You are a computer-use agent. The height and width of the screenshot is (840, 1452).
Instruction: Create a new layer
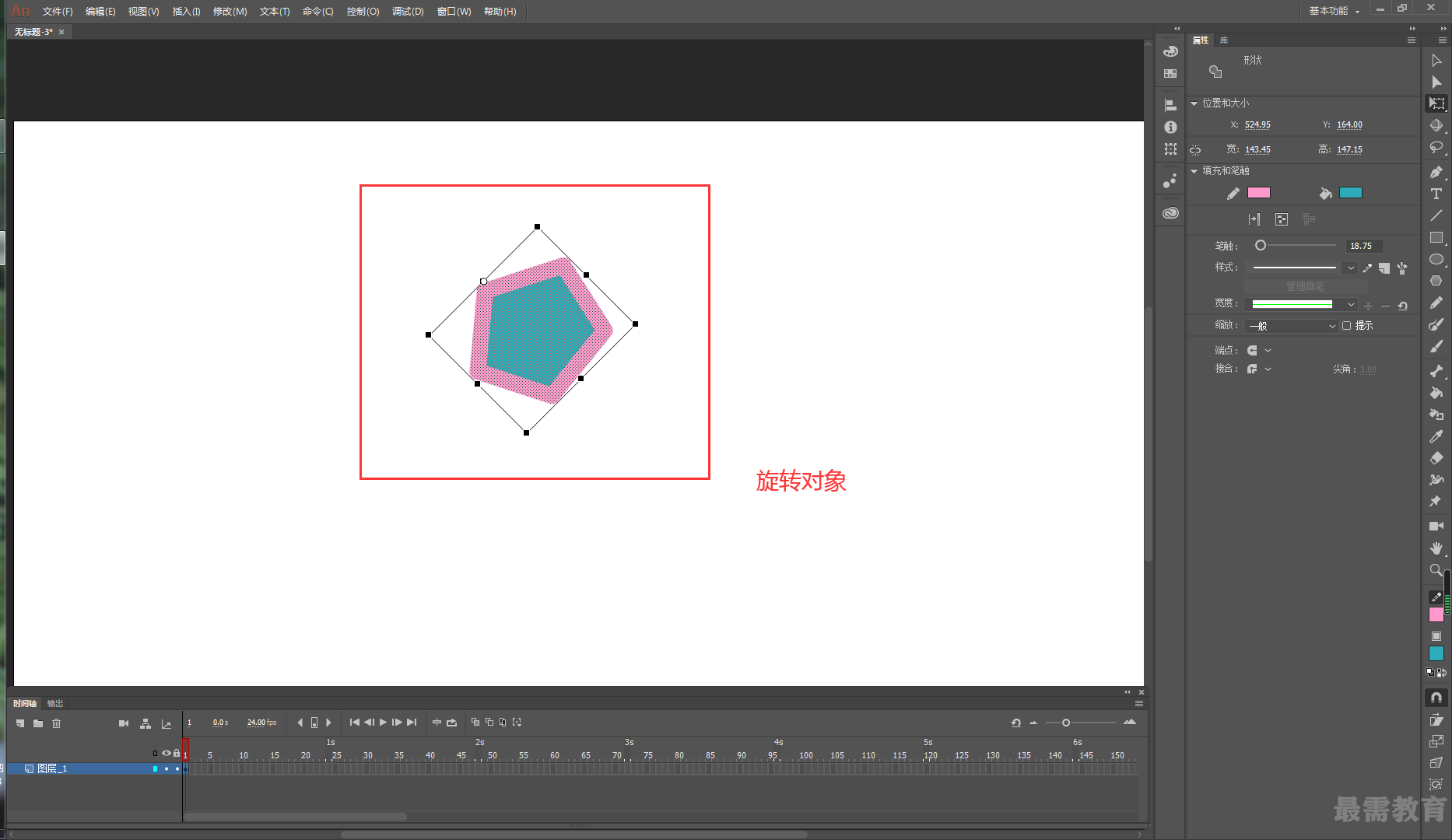pyautogui.click(x=20, y=723)
